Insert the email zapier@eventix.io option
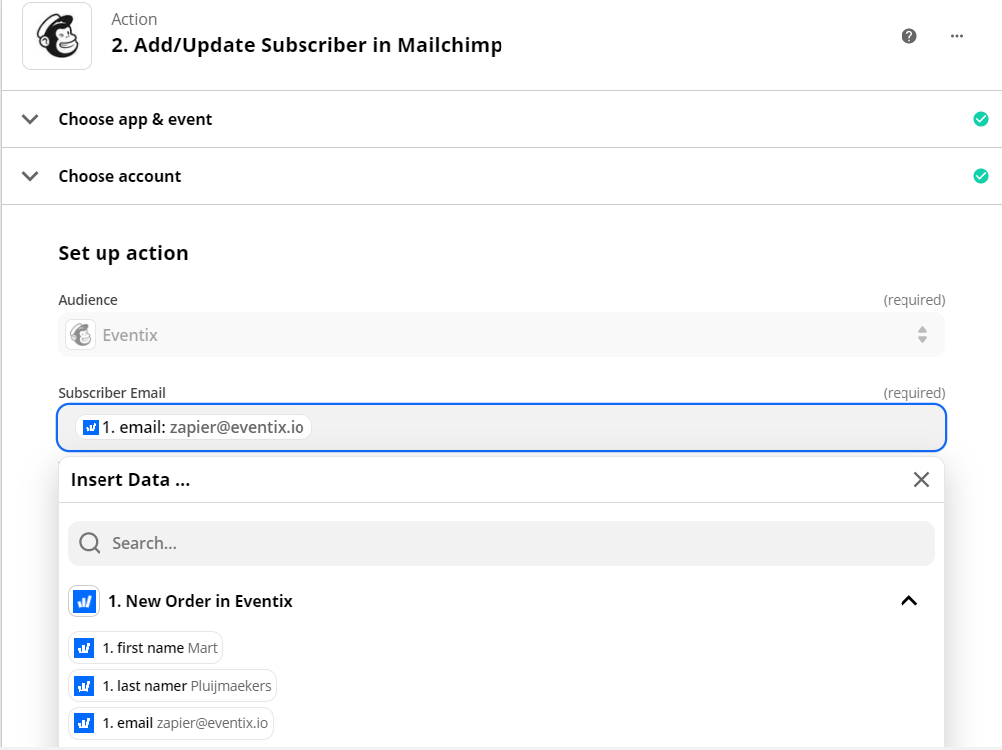 pos(171,723)
